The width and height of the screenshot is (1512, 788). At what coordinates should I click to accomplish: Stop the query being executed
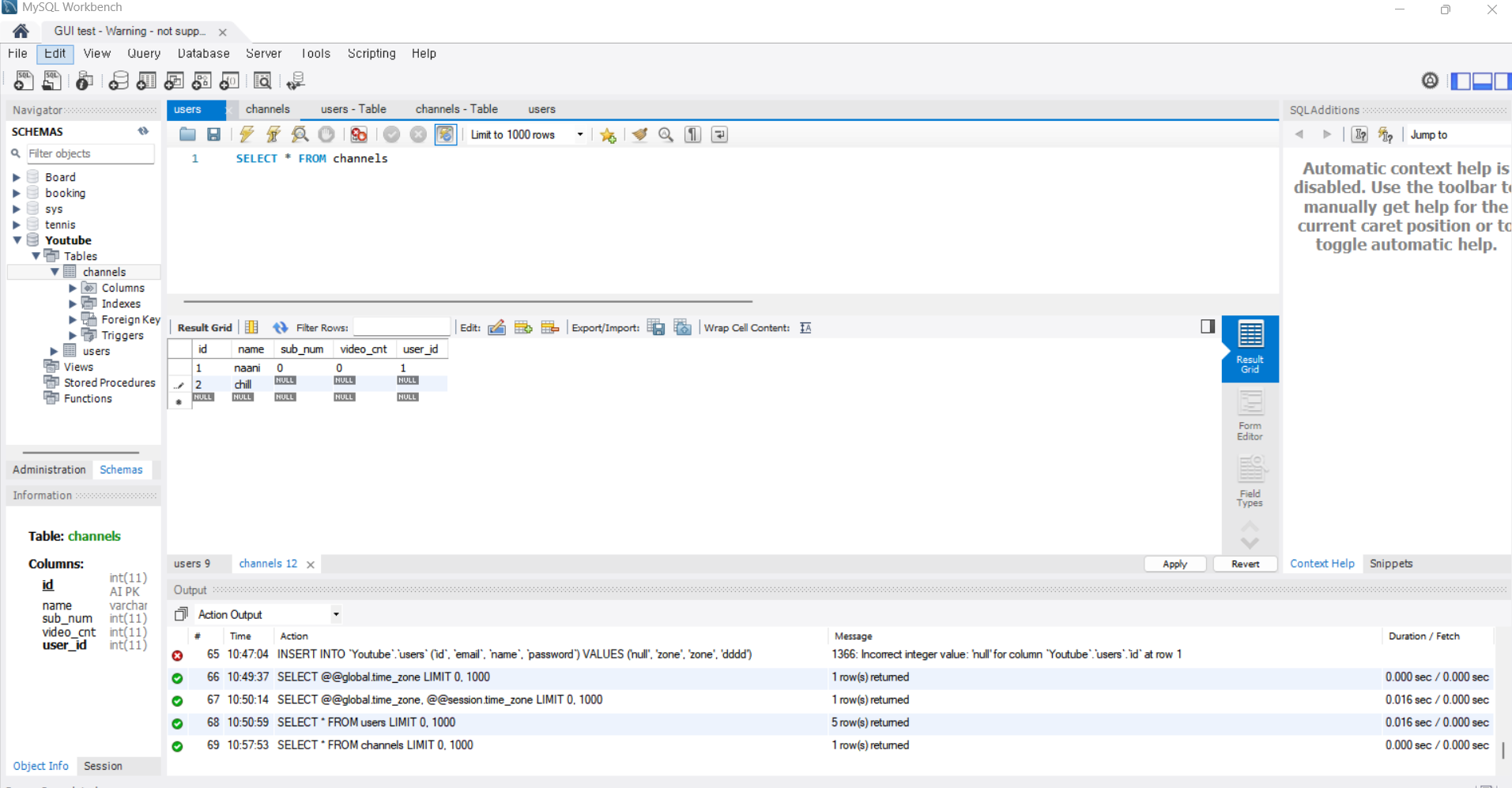pos(326,134)
